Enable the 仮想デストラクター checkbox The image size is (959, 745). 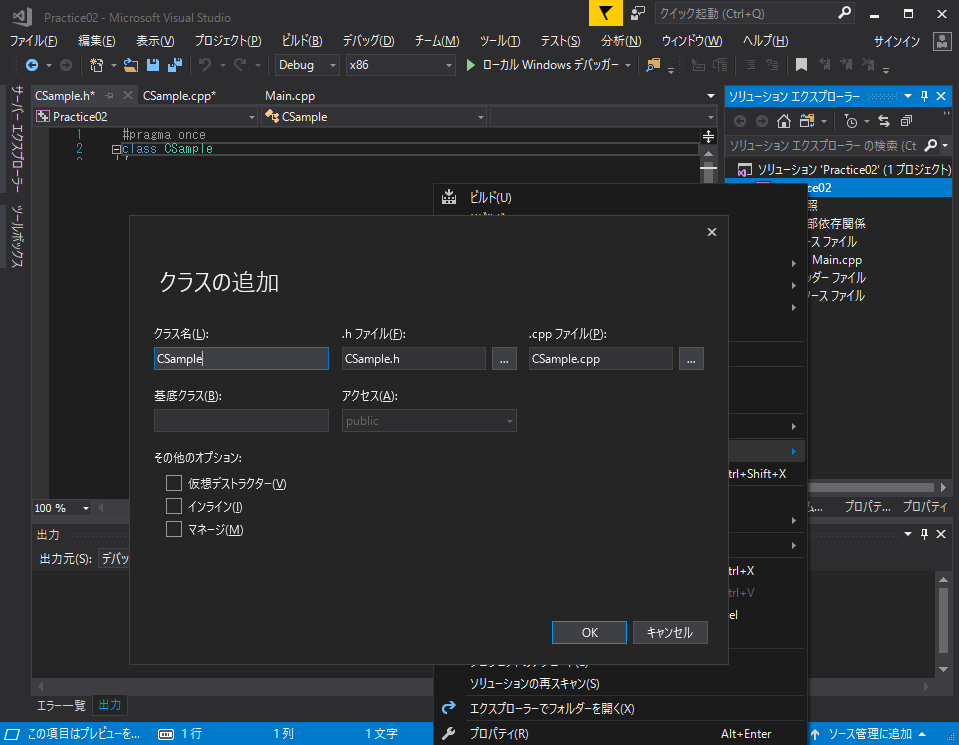coord(174,483)
